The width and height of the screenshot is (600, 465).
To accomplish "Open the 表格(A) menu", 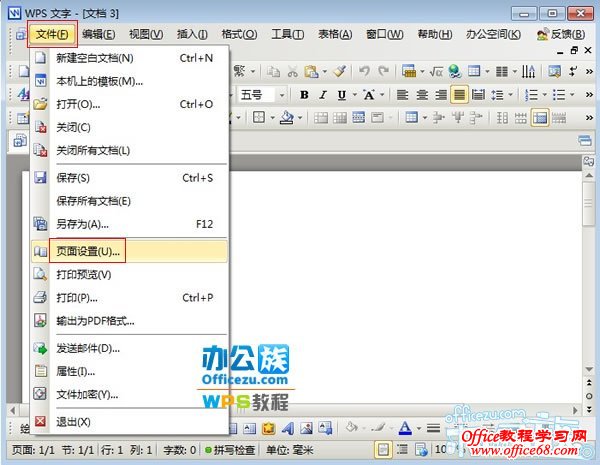I will click(335, 34).
